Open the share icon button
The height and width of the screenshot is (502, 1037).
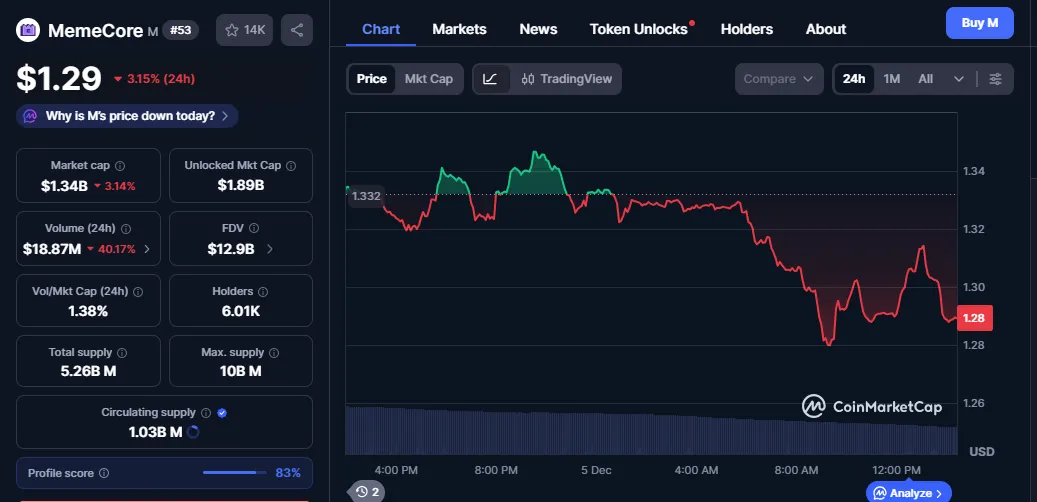297,30
